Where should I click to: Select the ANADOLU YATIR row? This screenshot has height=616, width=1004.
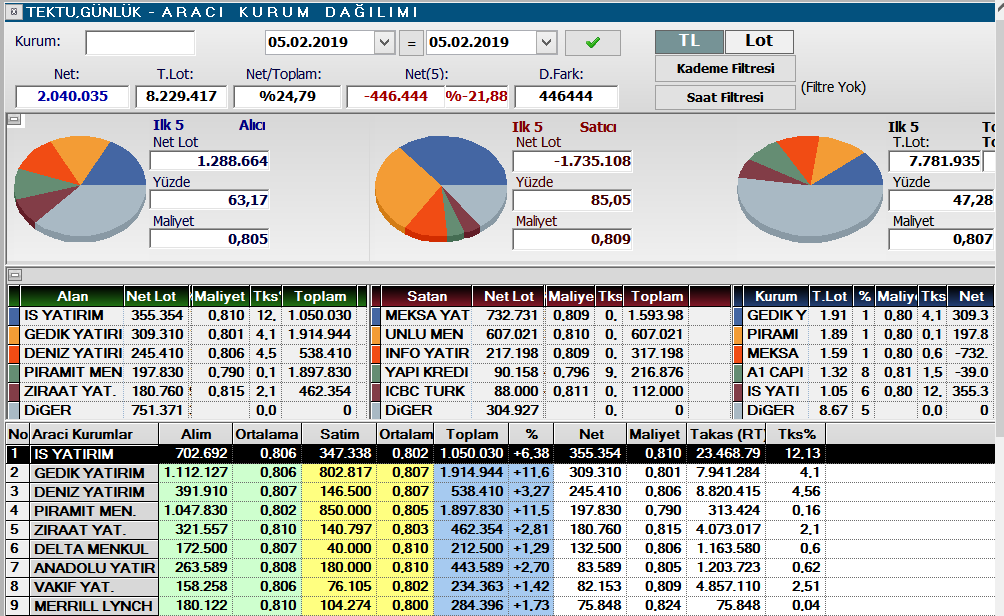coord(501,568)
